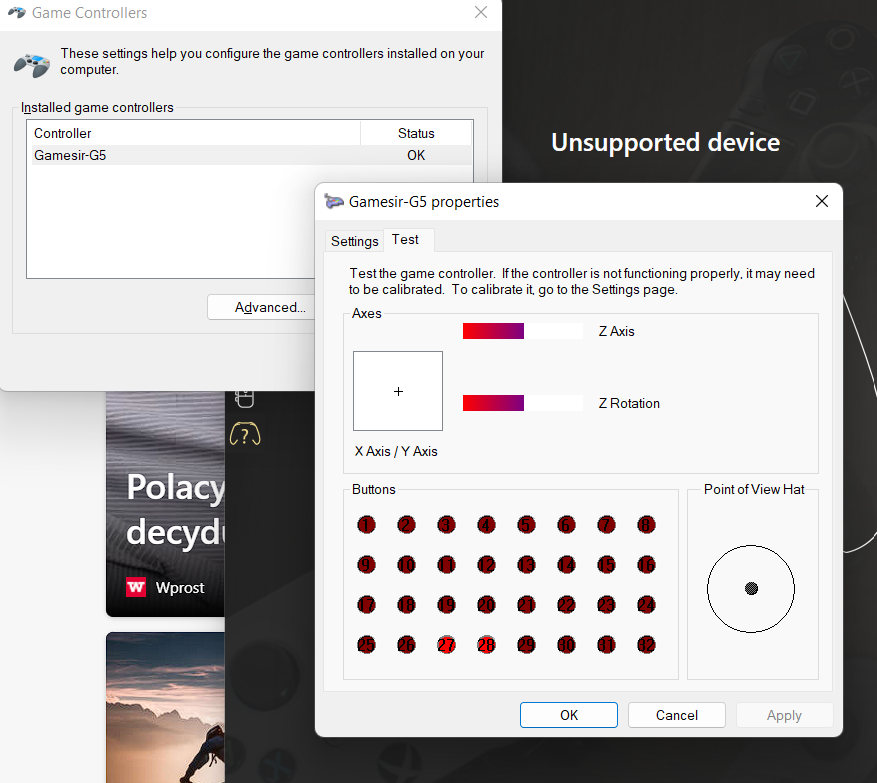Click the Z Axis progress bar
This screenshot has height=783, width=877.
pyautogui.click(x=522, y=331)
